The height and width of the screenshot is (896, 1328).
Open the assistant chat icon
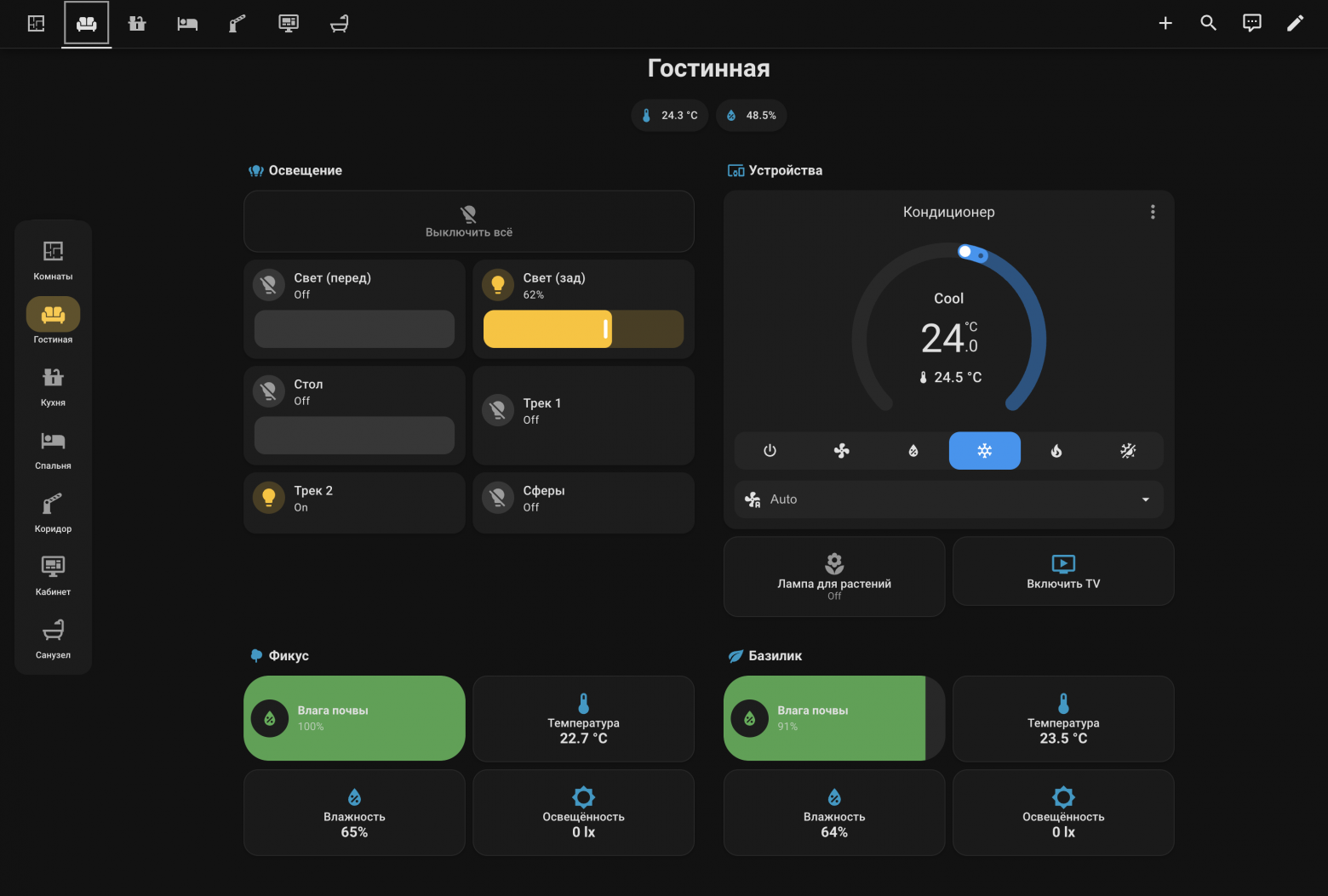tap(1251, 23)
